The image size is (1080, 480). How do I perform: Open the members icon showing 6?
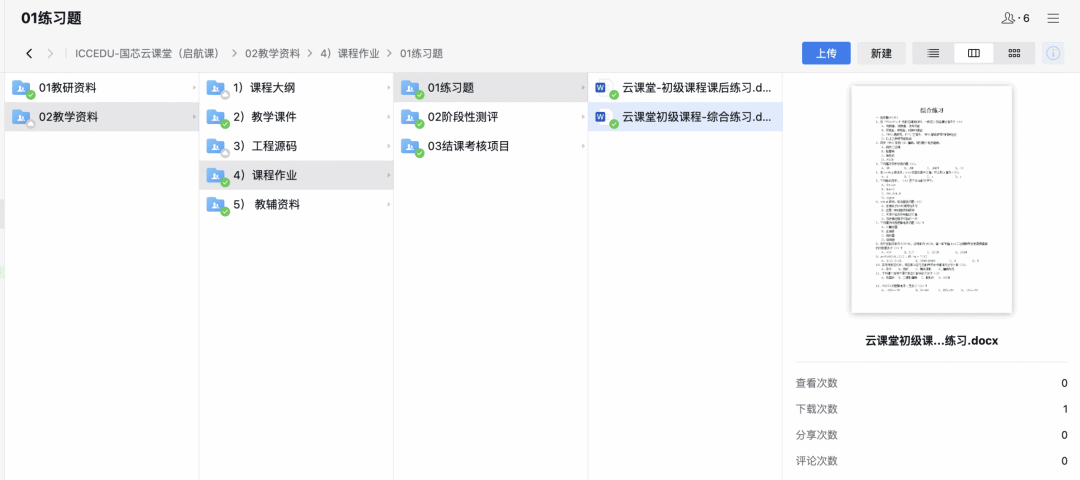(x=1014, y=18)
